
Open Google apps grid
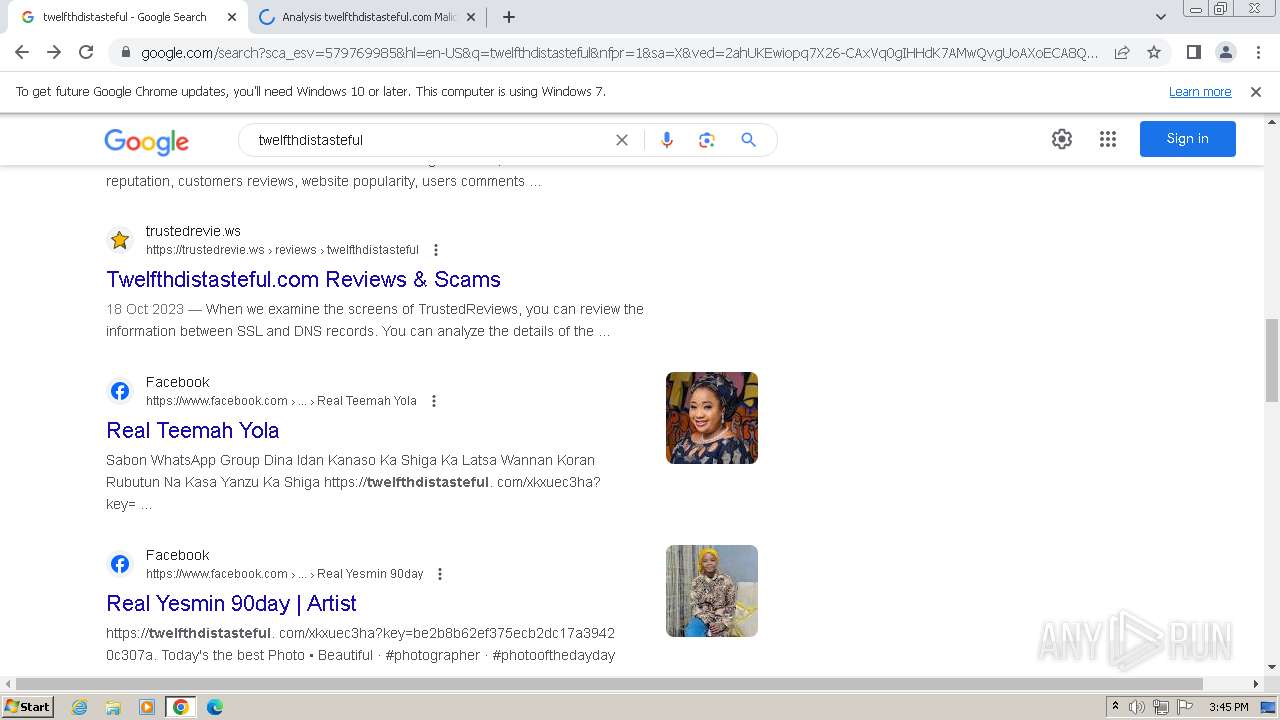(1108, 139)
